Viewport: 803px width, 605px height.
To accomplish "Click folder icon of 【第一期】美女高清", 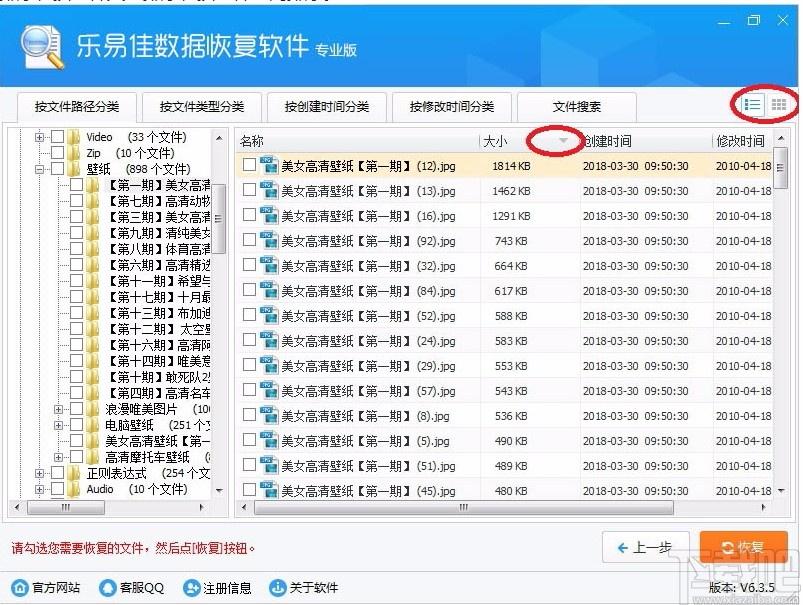I will coord(93,185).
